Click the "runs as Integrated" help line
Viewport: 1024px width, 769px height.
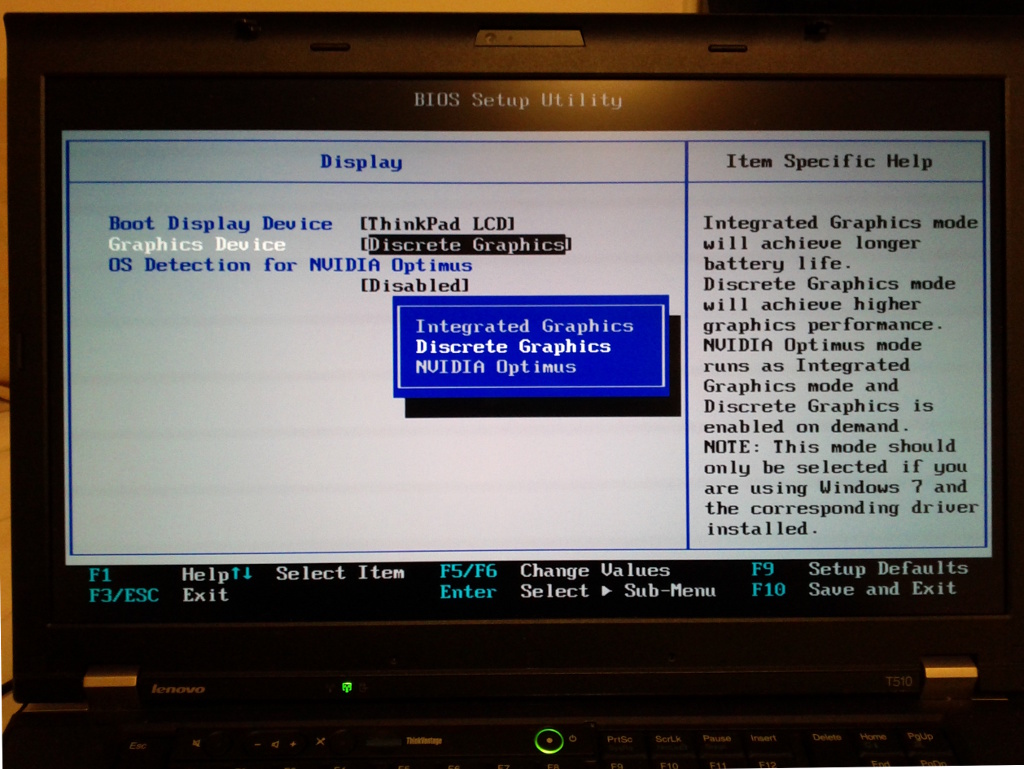coord(806,366)
